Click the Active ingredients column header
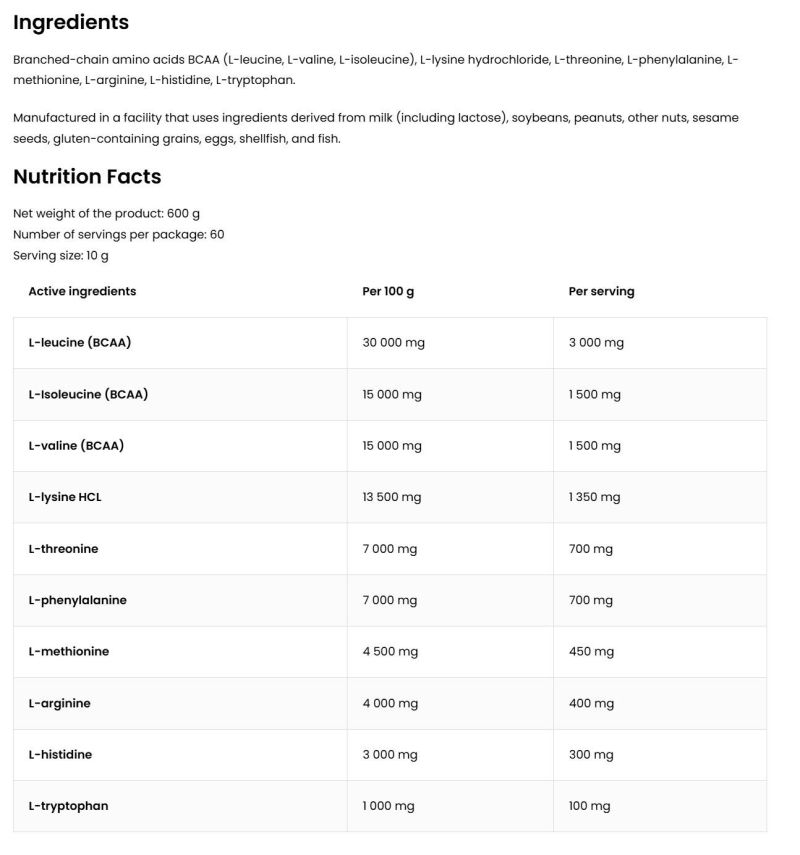 tap(82, 291)
